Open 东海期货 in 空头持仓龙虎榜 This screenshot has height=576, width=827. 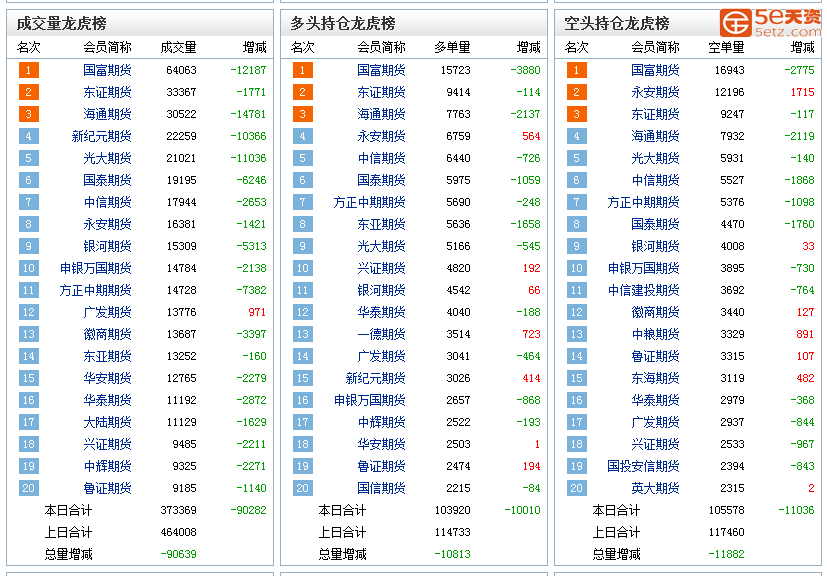click(655, 378)
